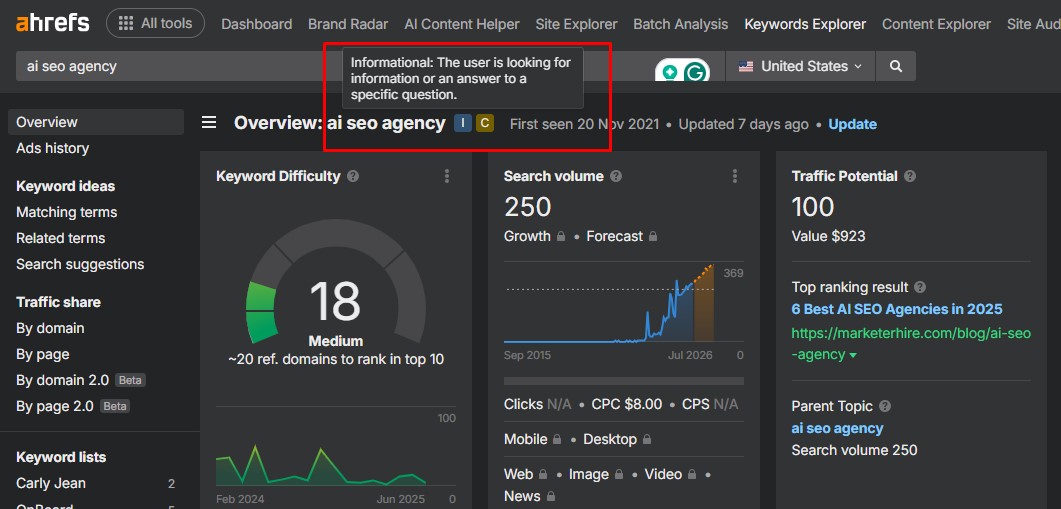1061x509 pixels.
Task: Click the locked Mobile metric
Action: click(x=533, y=439)
